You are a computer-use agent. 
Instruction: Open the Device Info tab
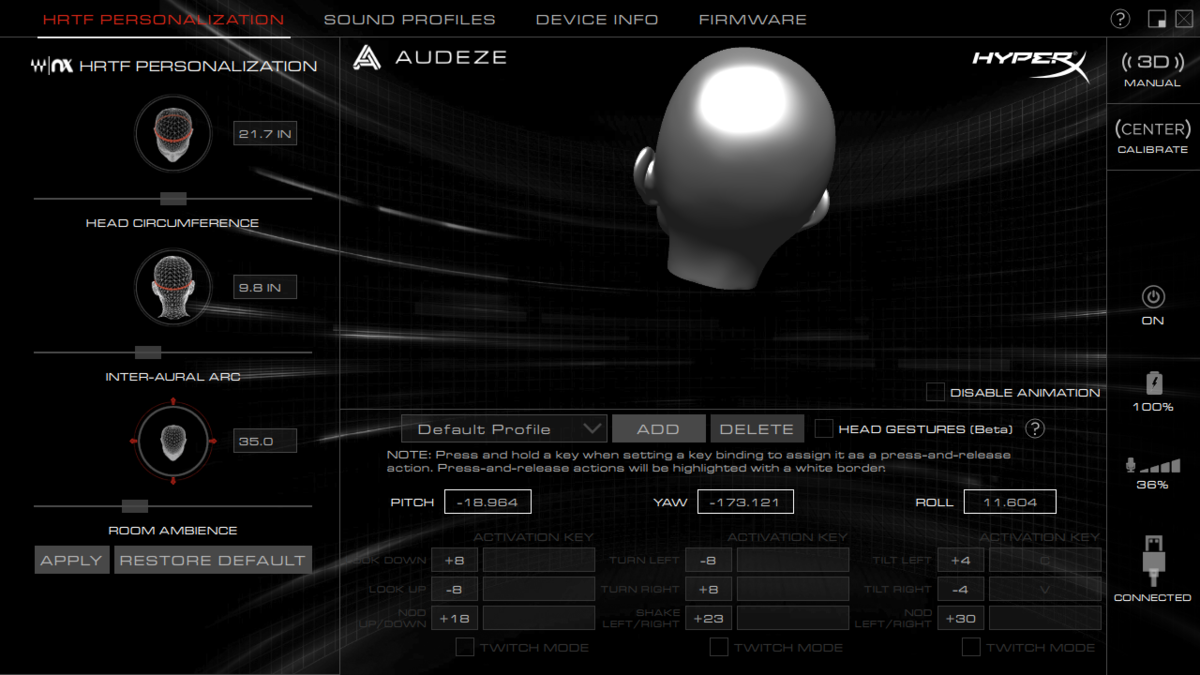(x=597, y=19)
